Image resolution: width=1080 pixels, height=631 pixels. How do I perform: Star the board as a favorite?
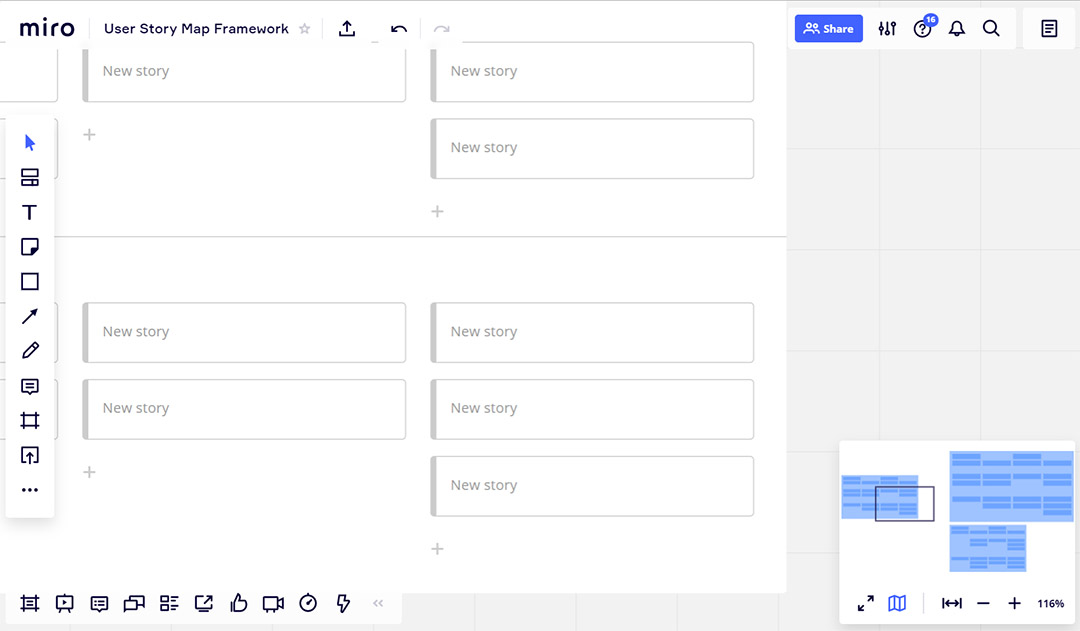[304, 29]
